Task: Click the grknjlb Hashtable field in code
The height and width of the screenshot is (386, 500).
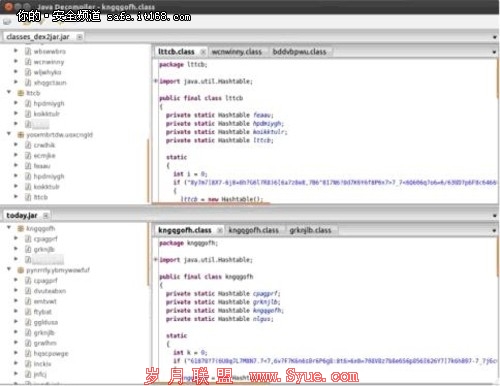Action: tap(266, 302)
